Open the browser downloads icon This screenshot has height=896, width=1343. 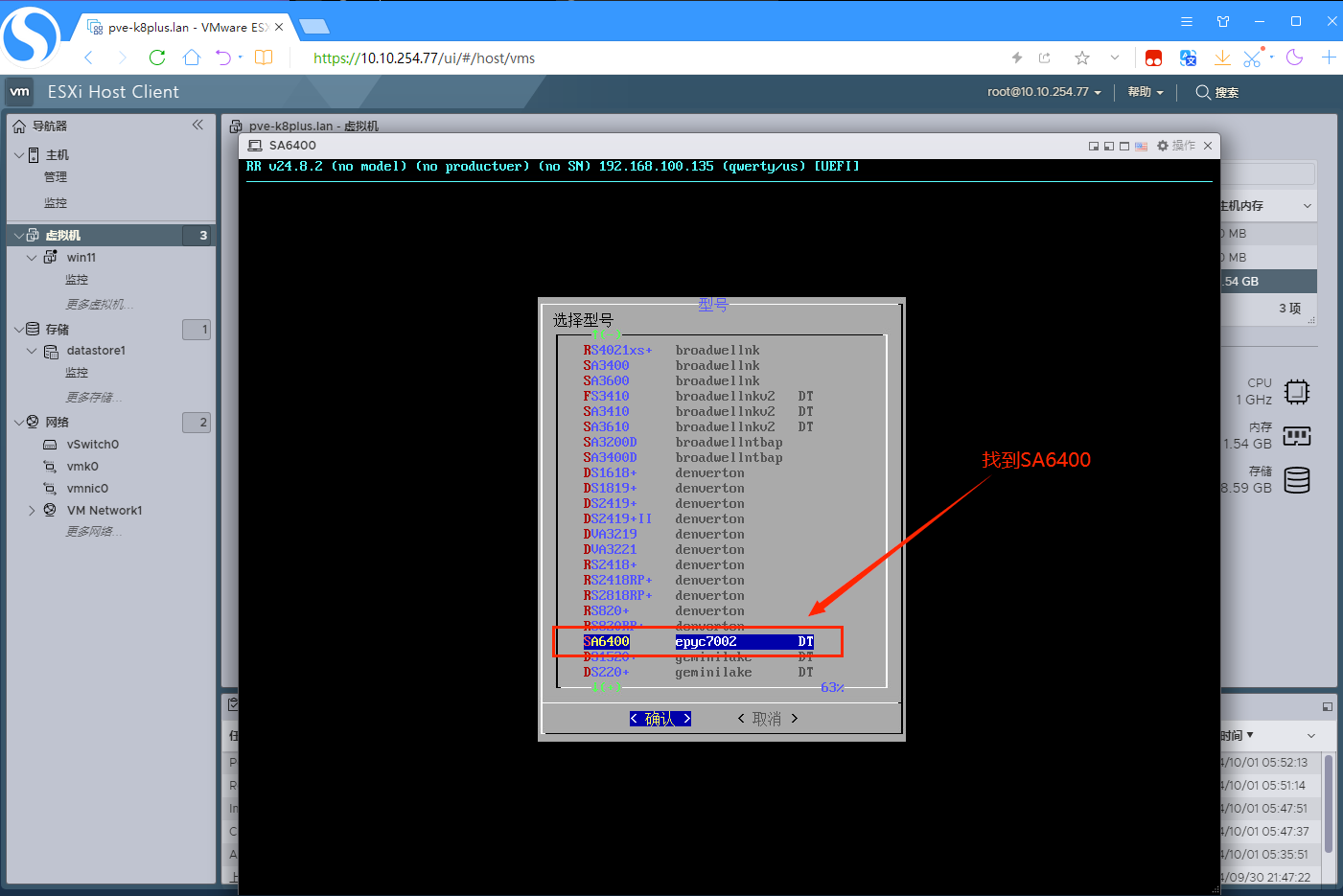(x=1222, y=57)
